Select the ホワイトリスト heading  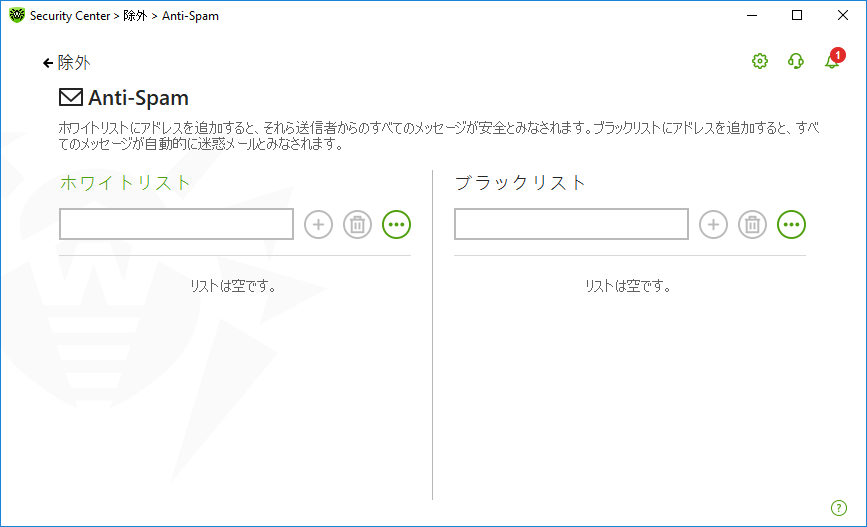[125, 183]
